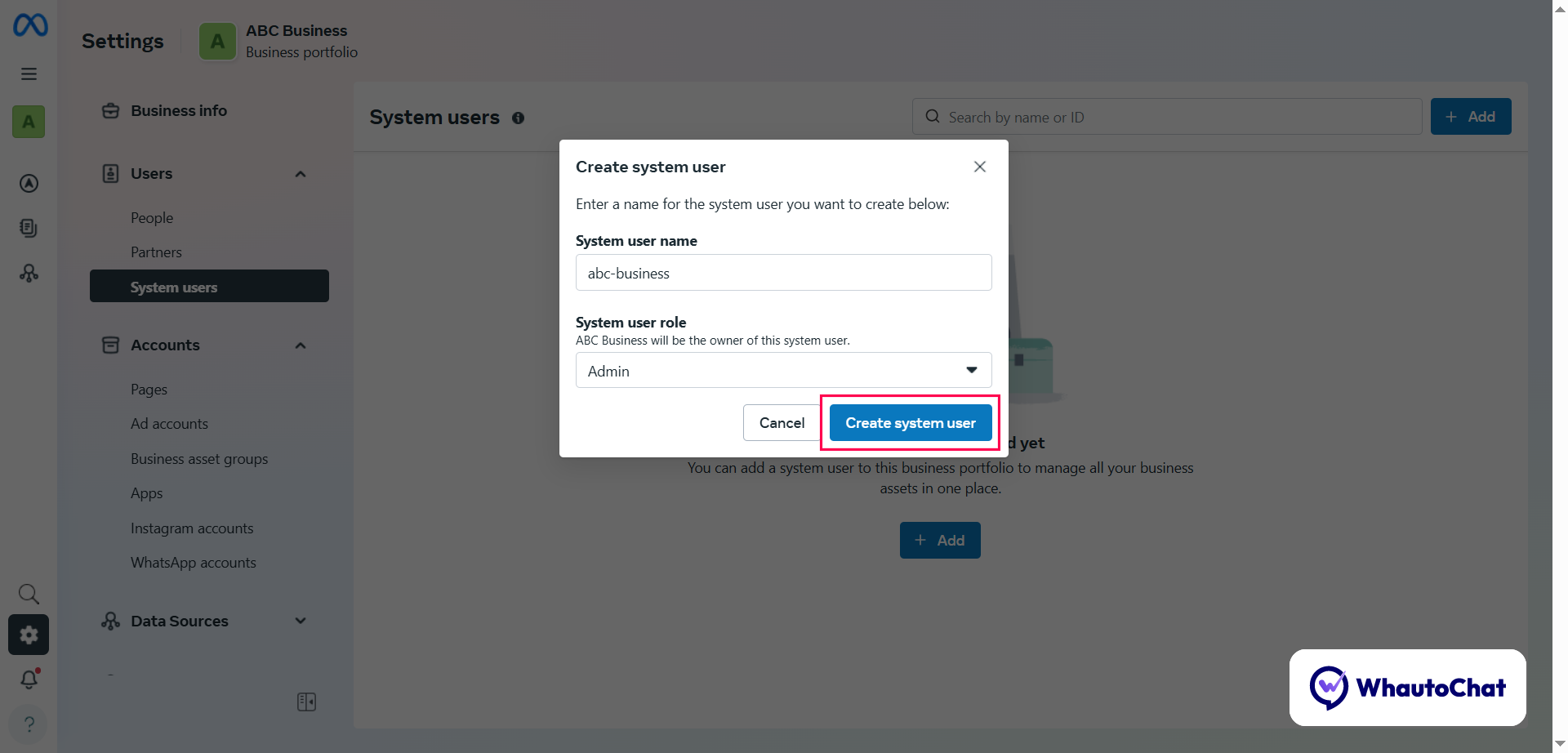Cancel the Create system user dialog

click(x=782, y=422)
